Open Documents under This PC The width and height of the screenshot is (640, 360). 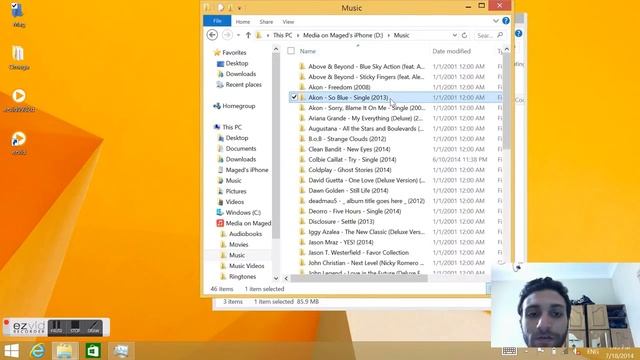241,149
